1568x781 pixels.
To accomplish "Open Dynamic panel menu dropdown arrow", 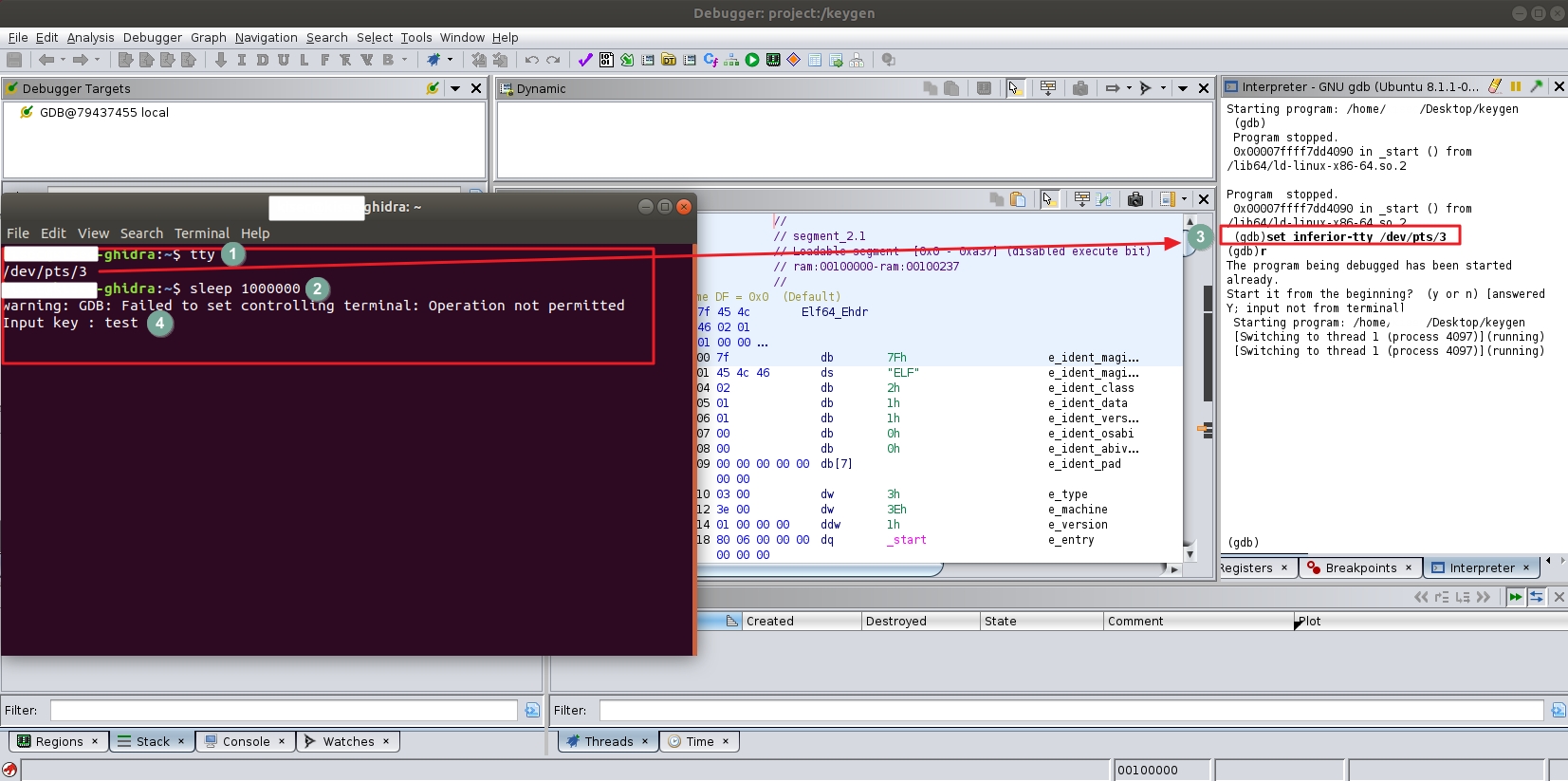I will coord(1183,88).
